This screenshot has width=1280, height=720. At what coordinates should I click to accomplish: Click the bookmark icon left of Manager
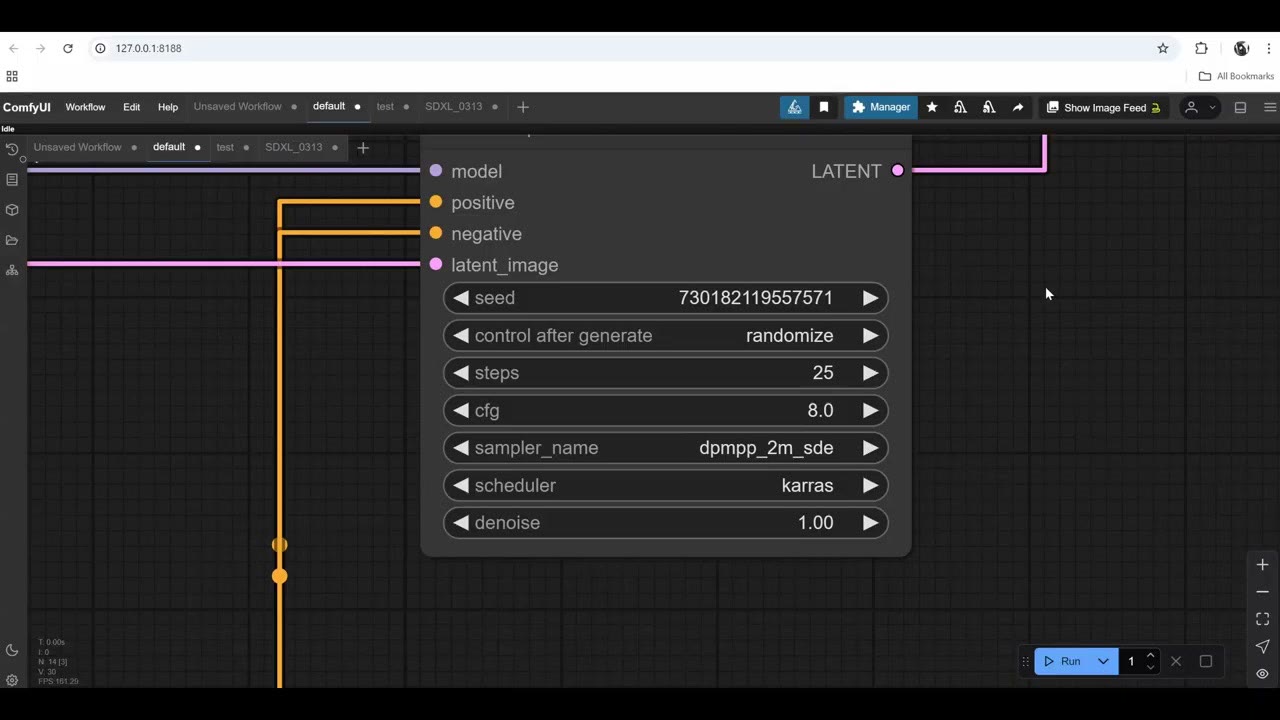[x=824, y=107]
